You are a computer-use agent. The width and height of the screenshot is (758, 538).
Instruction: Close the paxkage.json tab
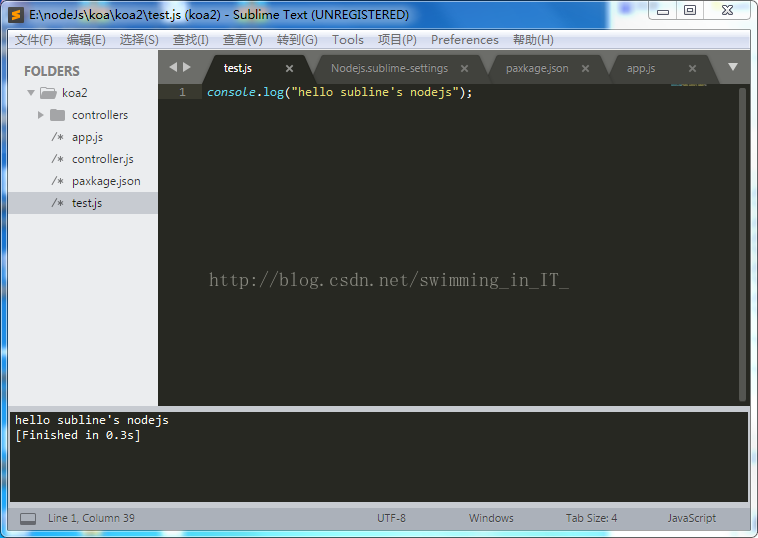click(585, 69)
